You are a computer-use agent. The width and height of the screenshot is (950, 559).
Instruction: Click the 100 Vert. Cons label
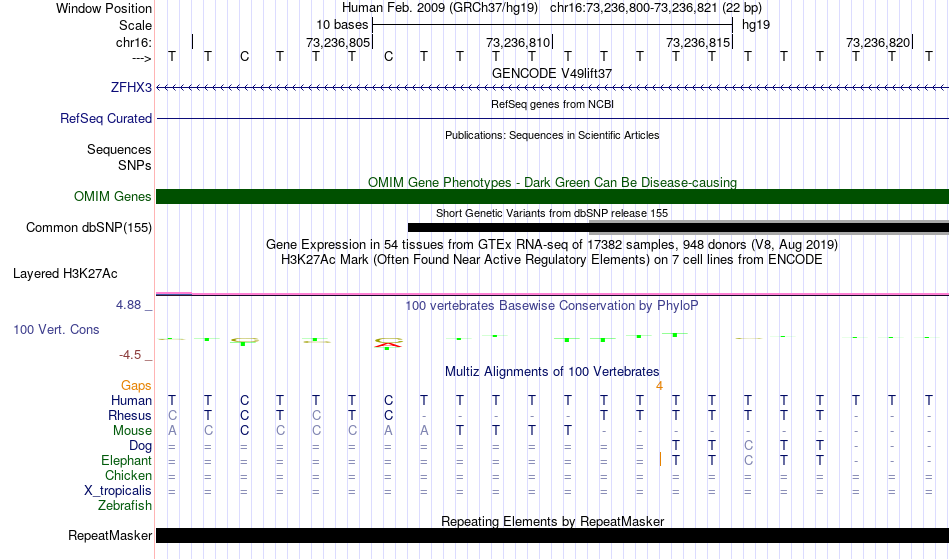[x=56, y=329]
